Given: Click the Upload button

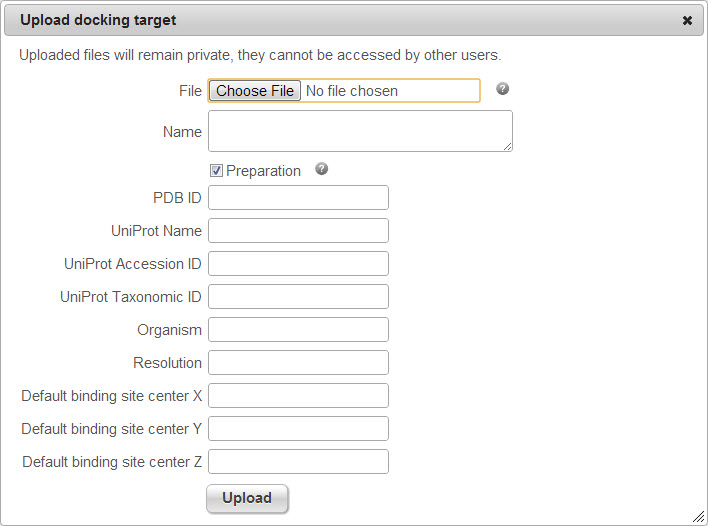Looking at the screenshot, I should pyautogui.click(x=247, y=498).
